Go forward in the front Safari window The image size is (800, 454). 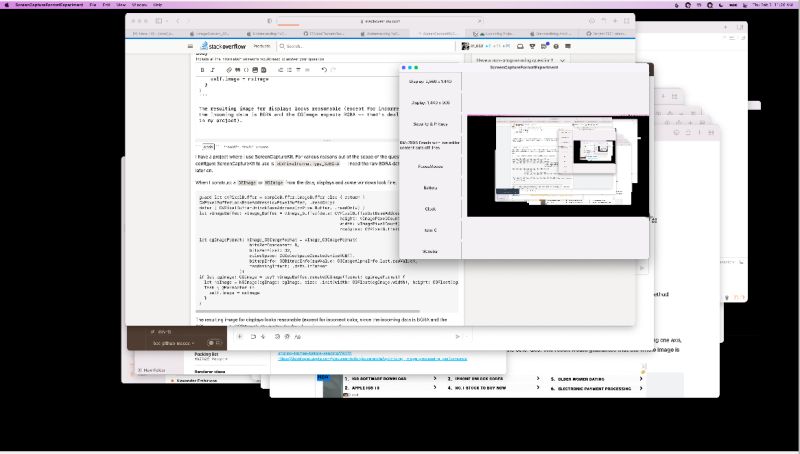click(x=189, y=21)
